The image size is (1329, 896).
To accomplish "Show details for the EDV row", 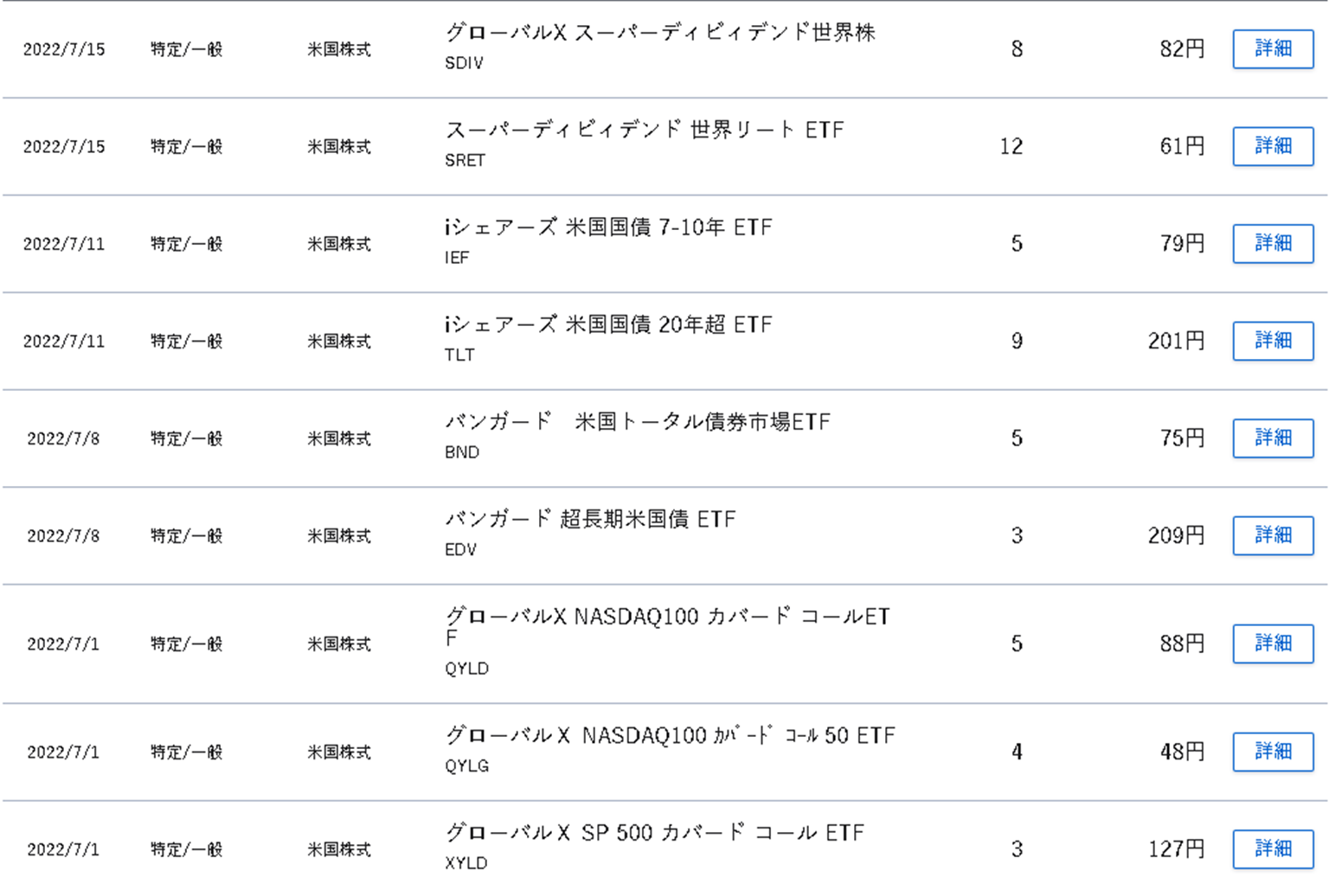I will click(x=1272, y=535).
